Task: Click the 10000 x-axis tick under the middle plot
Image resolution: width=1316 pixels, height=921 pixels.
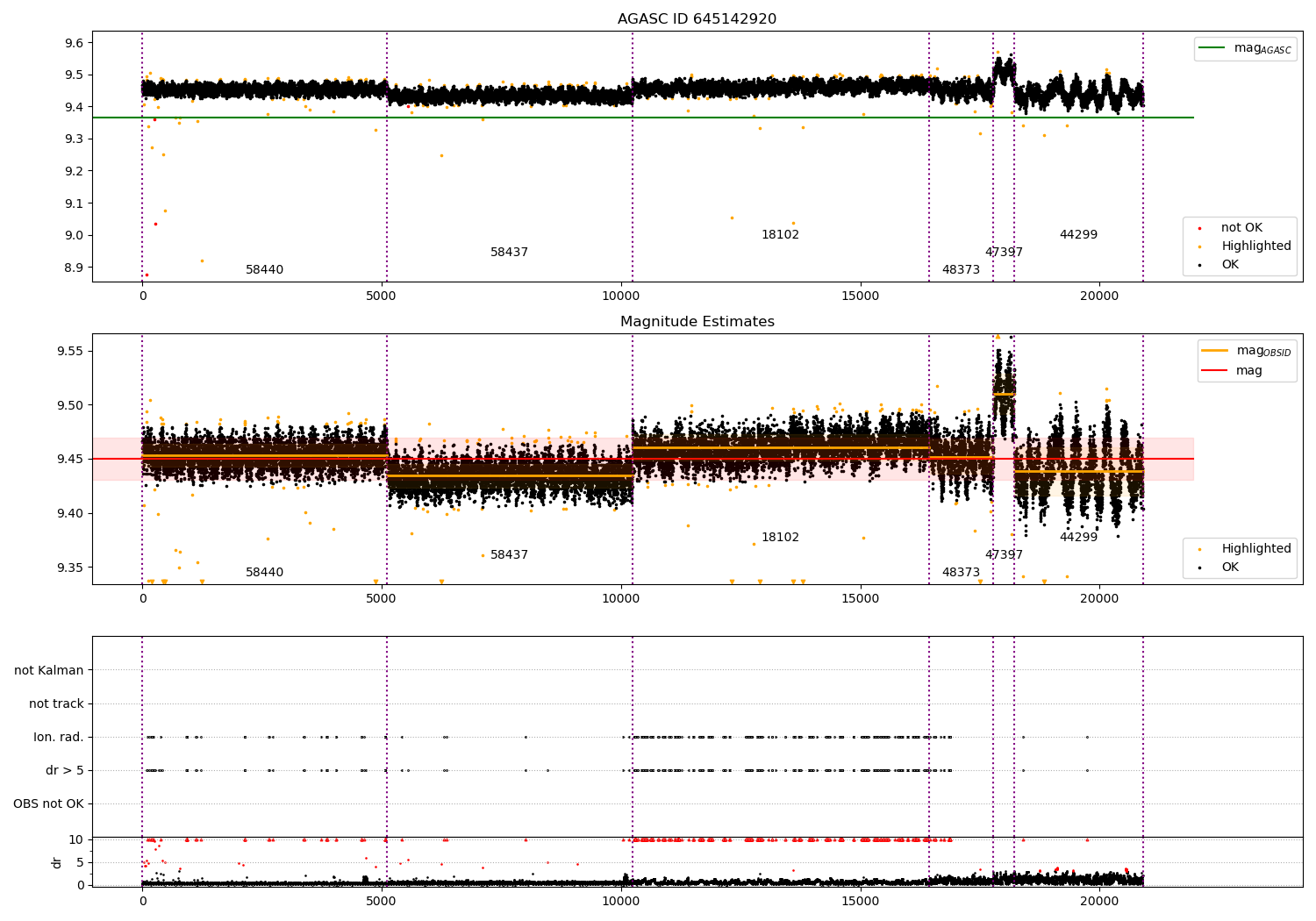Action: point(621,599)
